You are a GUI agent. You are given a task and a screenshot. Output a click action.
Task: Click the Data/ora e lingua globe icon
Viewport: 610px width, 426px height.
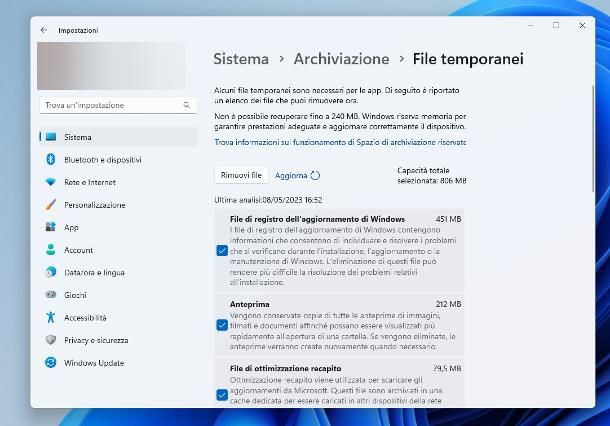click(x=51, y=272)
